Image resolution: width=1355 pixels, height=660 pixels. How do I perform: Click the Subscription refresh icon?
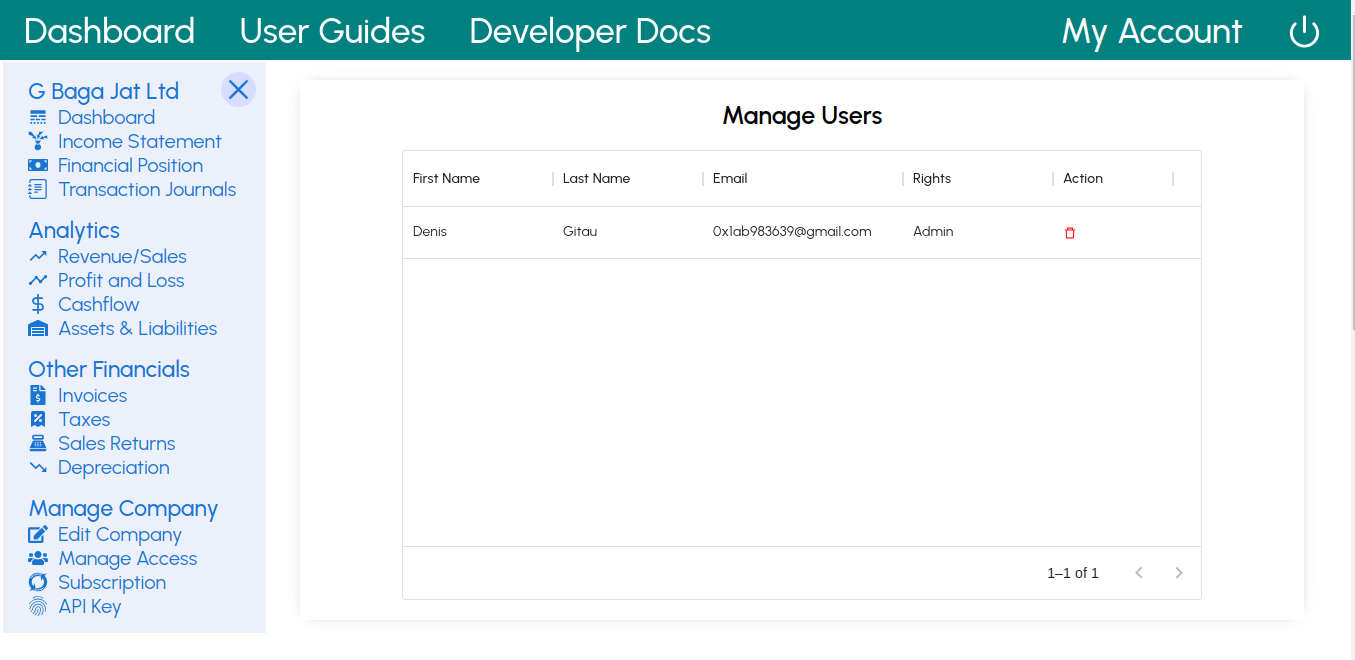tap(38, 583)
